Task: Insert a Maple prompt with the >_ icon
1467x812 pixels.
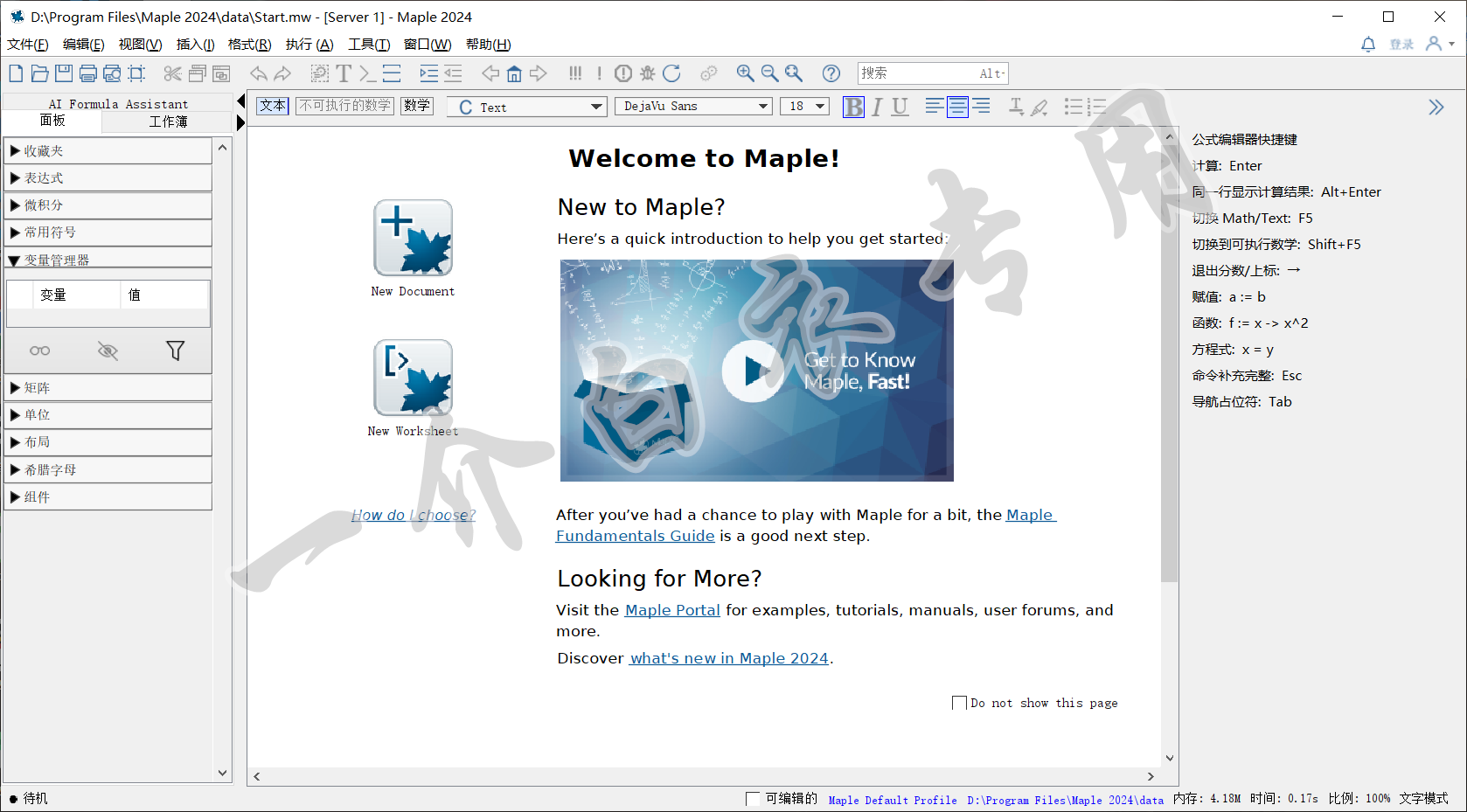Action: (367, 73)
